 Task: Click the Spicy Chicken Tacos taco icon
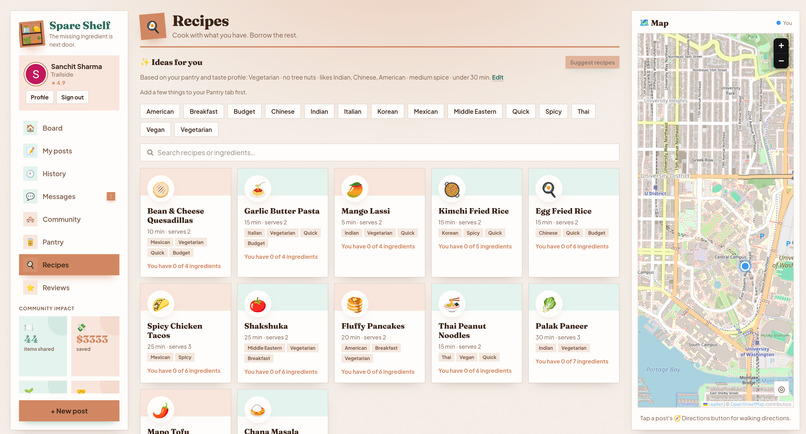[160, 304]
